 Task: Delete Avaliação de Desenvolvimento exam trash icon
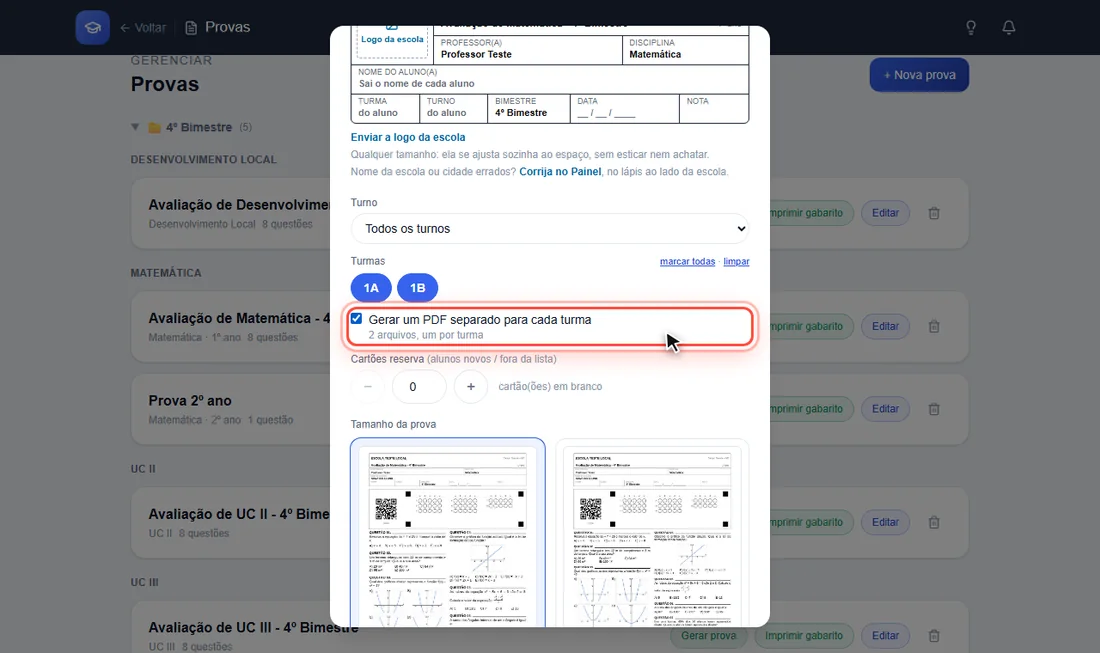(934, 213)
